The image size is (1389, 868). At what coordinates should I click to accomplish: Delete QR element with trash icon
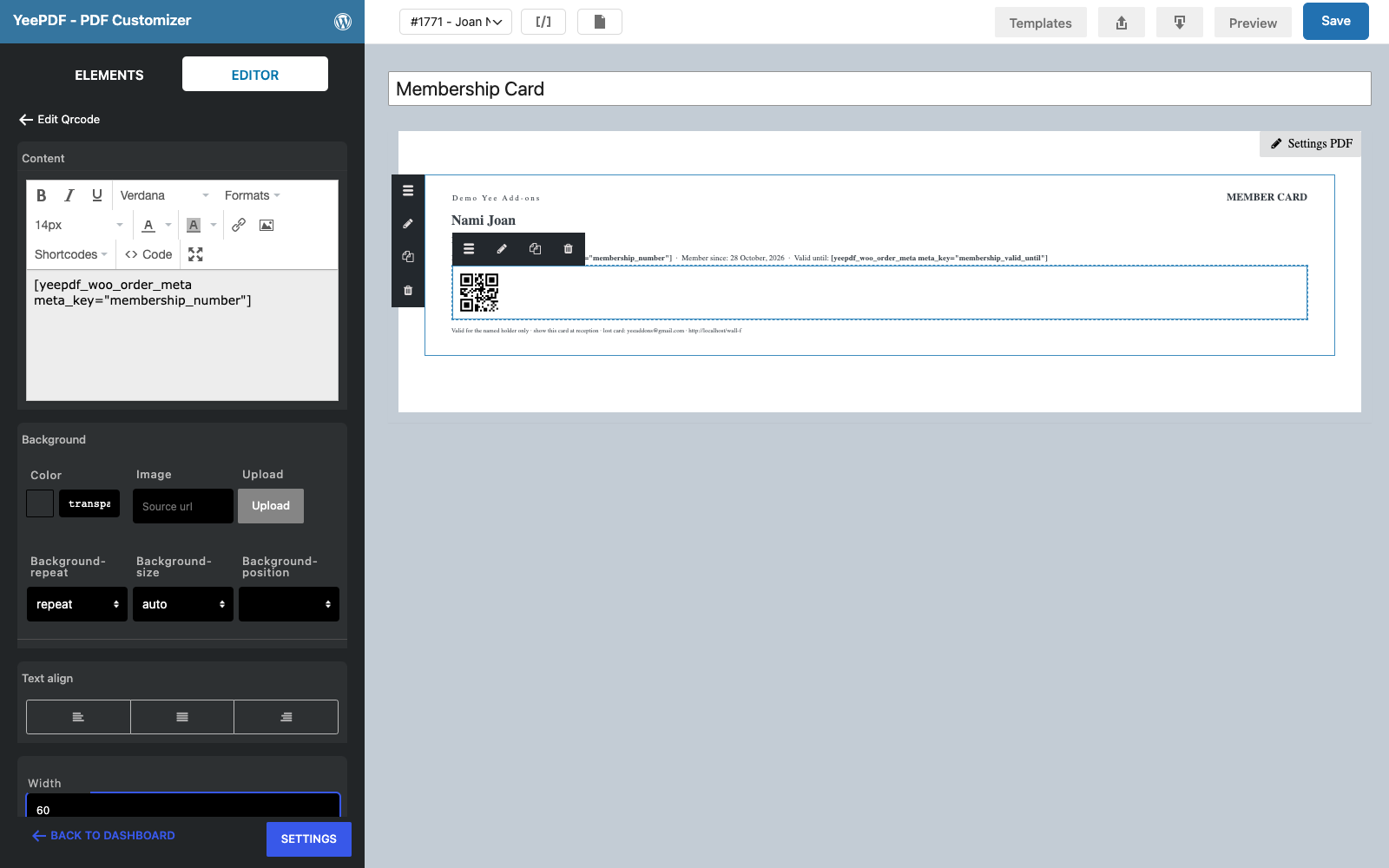tap(568, 249)
